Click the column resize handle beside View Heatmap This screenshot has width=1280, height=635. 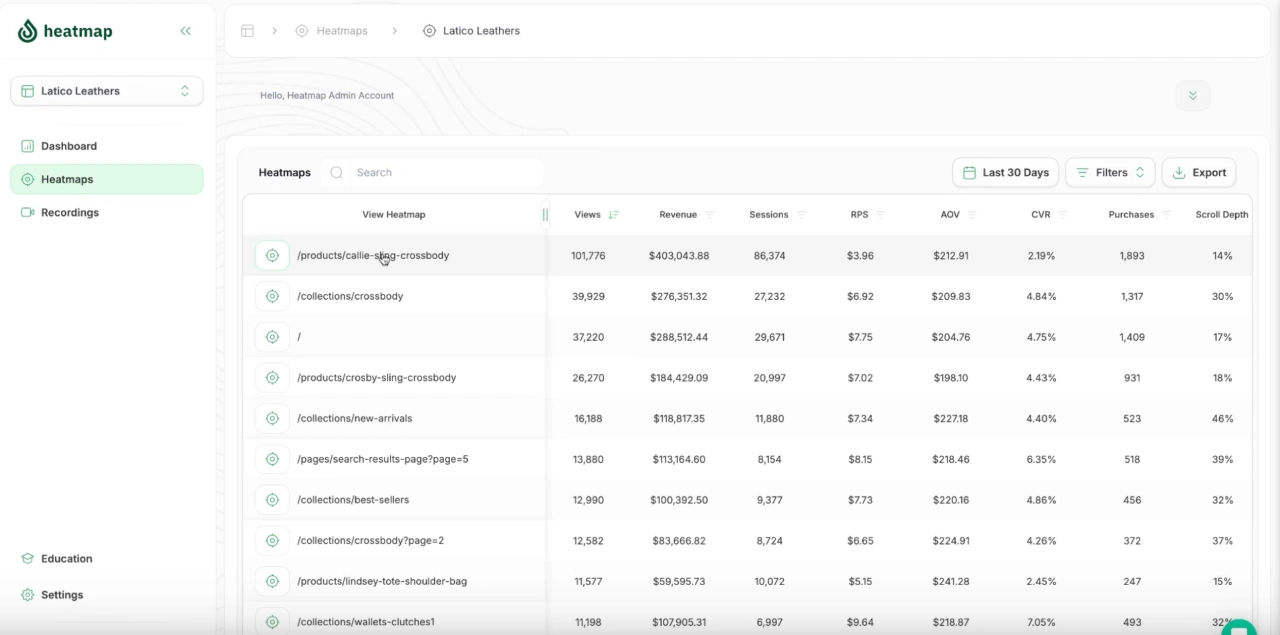(x=545, y=215)
